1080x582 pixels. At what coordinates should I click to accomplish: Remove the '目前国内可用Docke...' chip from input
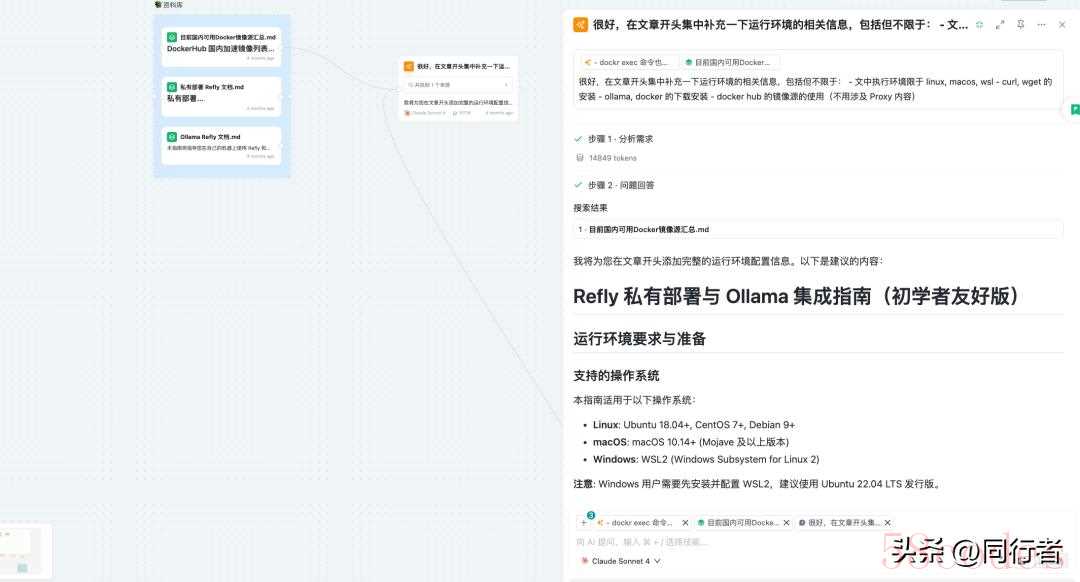pyautogui.click(x=787, y=523)
